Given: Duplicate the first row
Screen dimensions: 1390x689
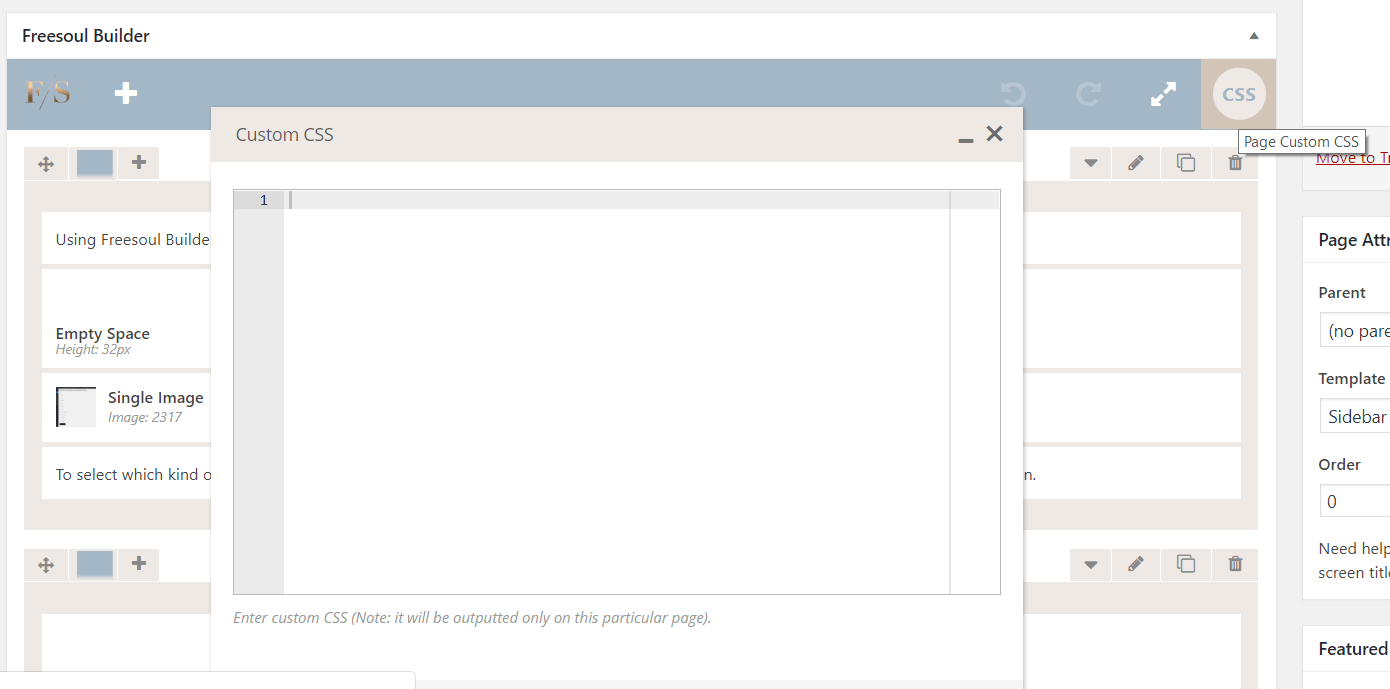Looking at the screenshot, I should coord(1186,163).
